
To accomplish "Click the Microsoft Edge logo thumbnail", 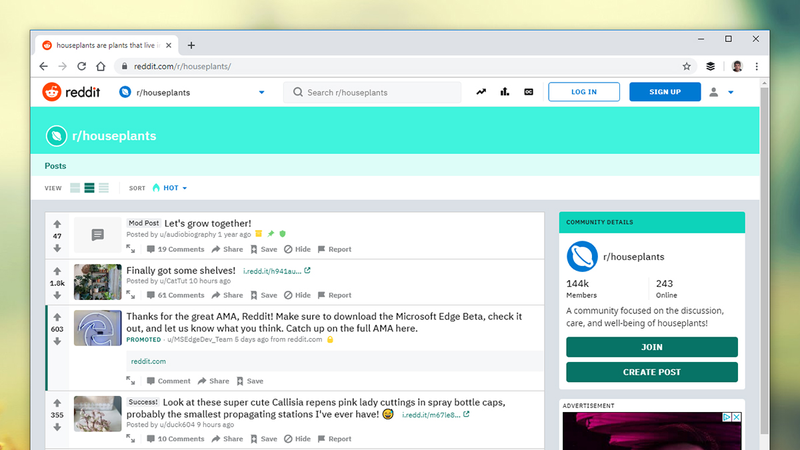I will pos(97,328).
